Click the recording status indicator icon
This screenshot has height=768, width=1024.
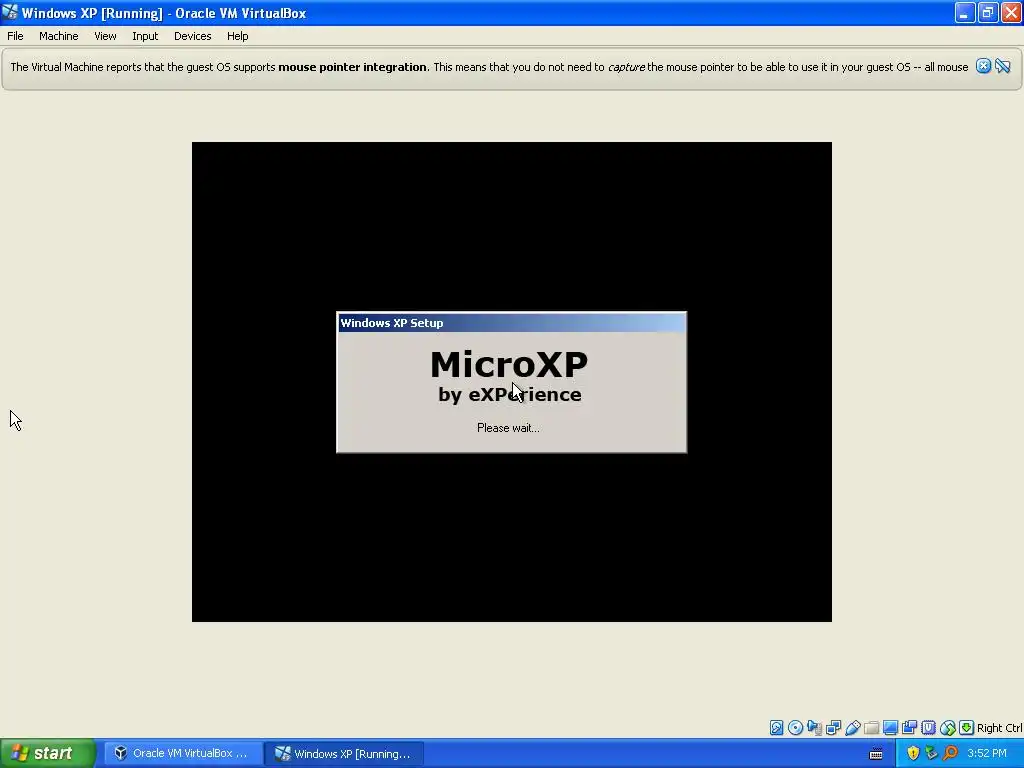click(x=909, y=728)
